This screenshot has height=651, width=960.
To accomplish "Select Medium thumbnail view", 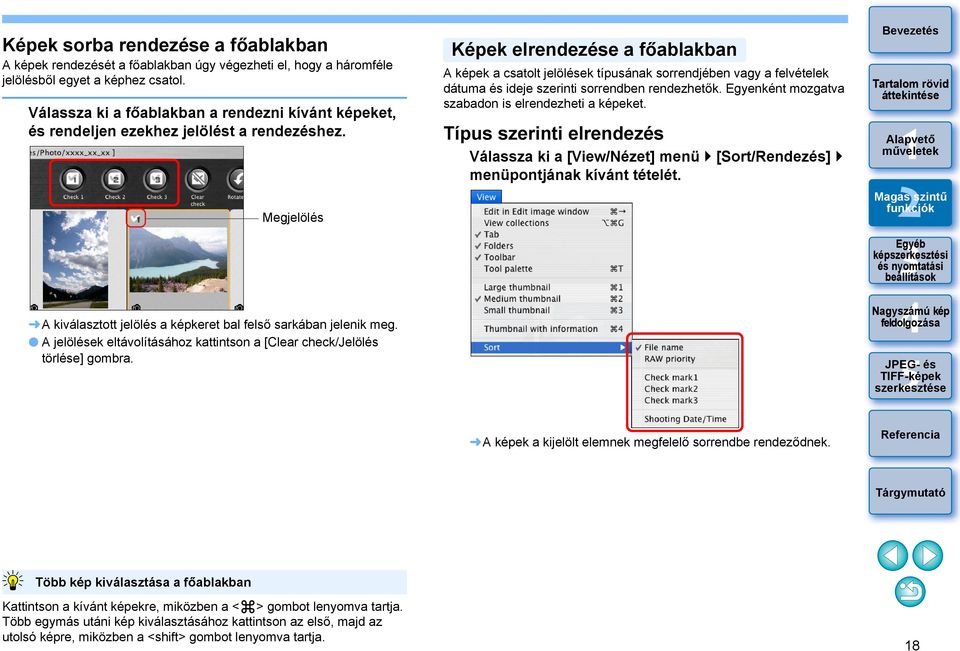I will point(551,299).
